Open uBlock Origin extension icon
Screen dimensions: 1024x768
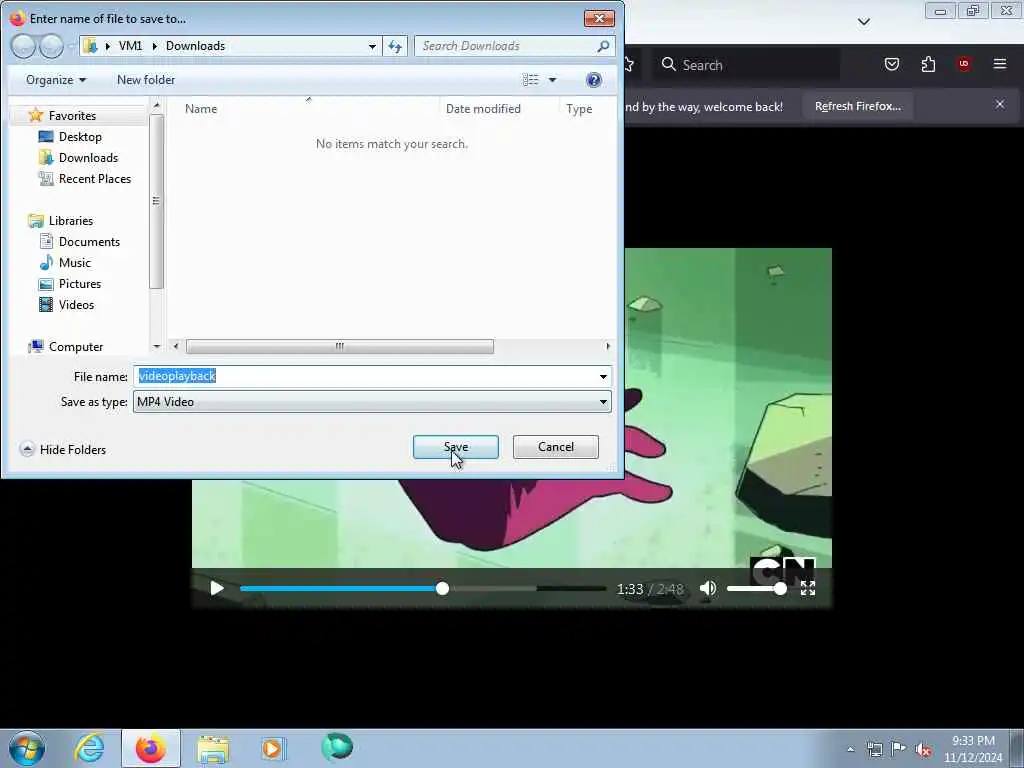963,64
